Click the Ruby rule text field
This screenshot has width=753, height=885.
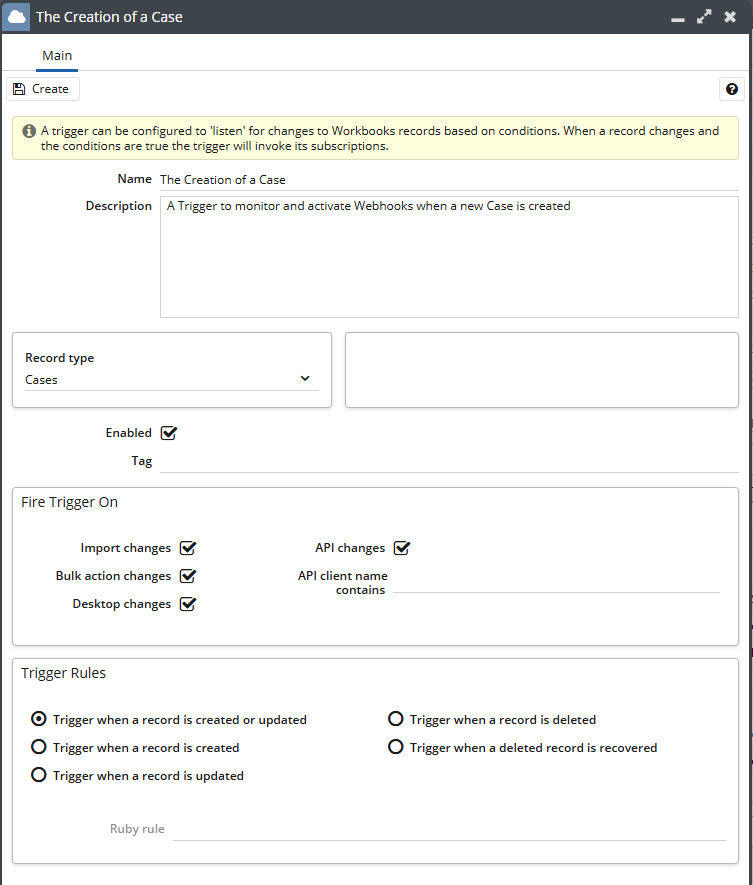click(449, 829)
